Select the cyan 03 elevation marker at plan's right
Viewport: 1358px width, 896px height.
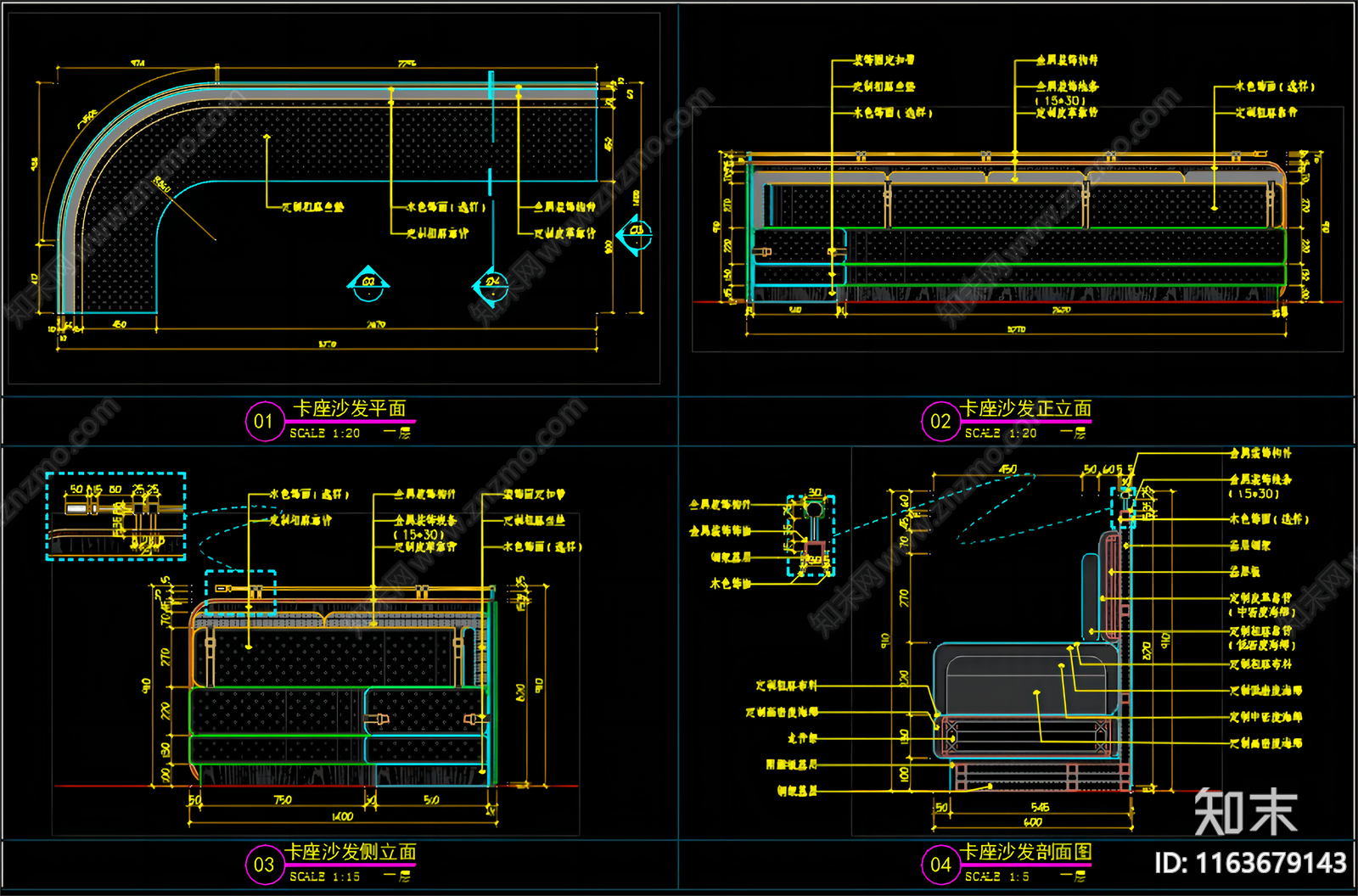pos(634,233)
